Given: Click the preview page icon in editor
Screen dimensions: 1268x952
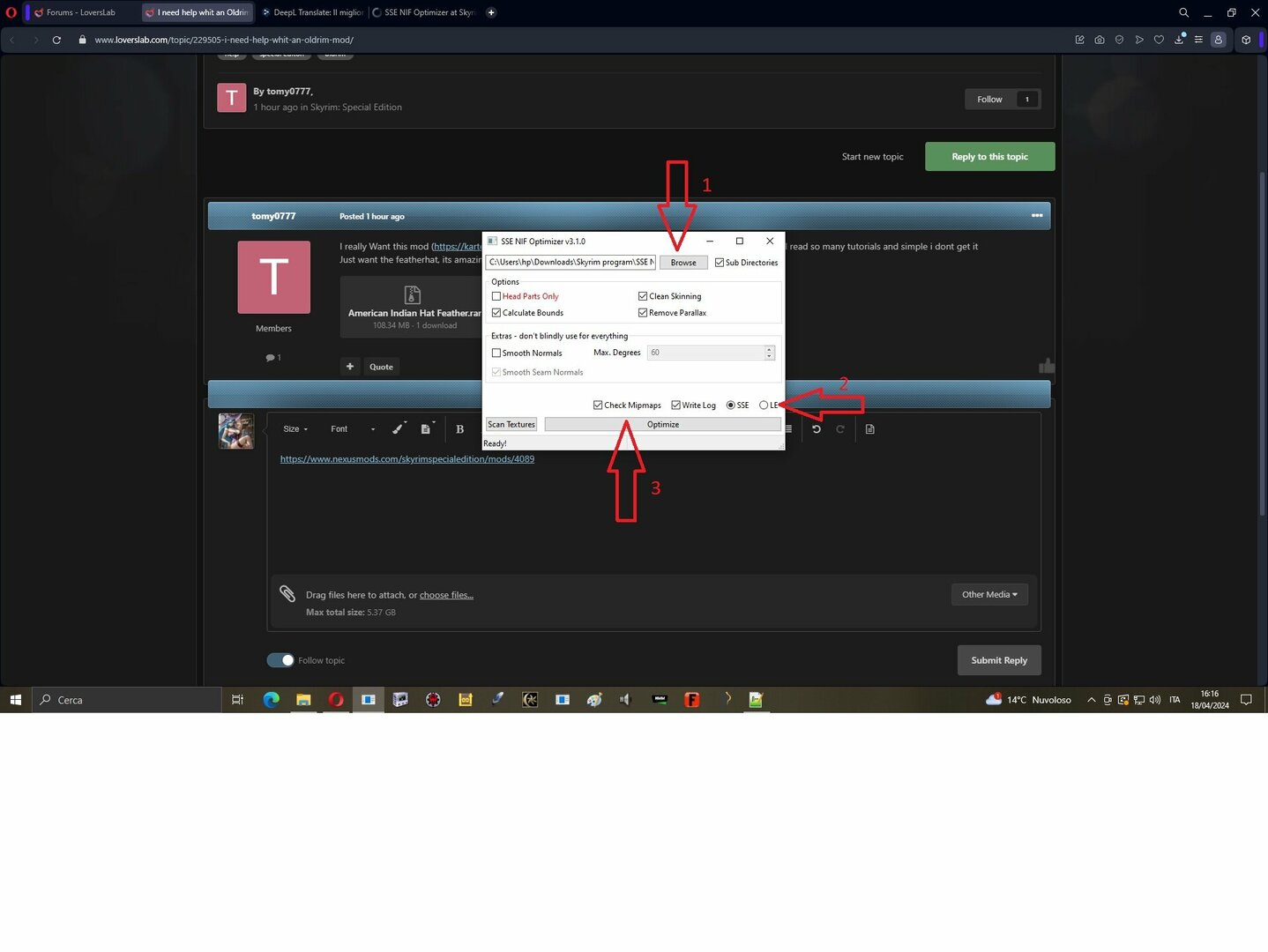Looking at the screenshot, I should 869,429.
